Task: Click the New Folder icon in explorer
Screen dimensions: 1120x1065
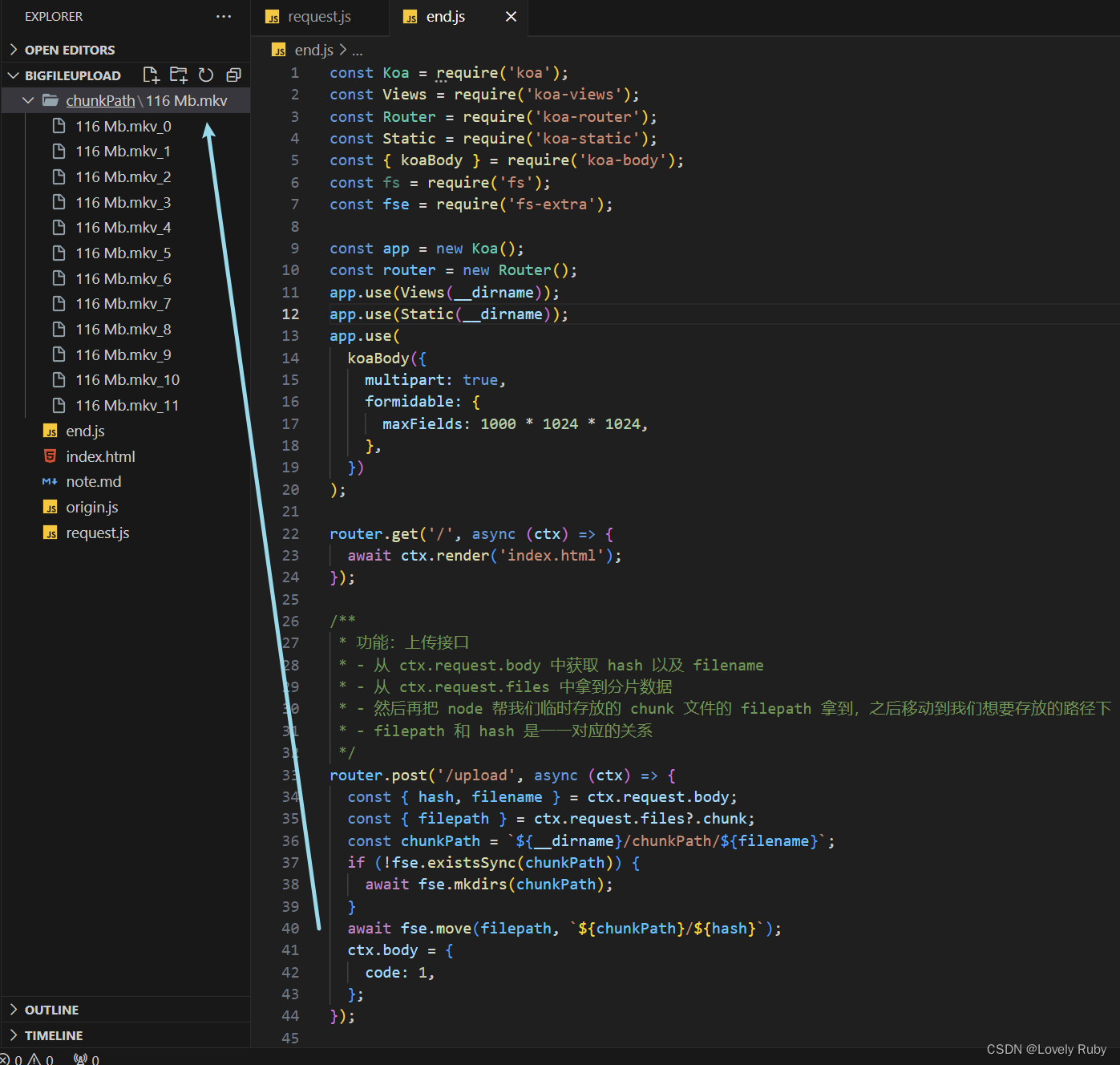Action: [x=178, y=75]
